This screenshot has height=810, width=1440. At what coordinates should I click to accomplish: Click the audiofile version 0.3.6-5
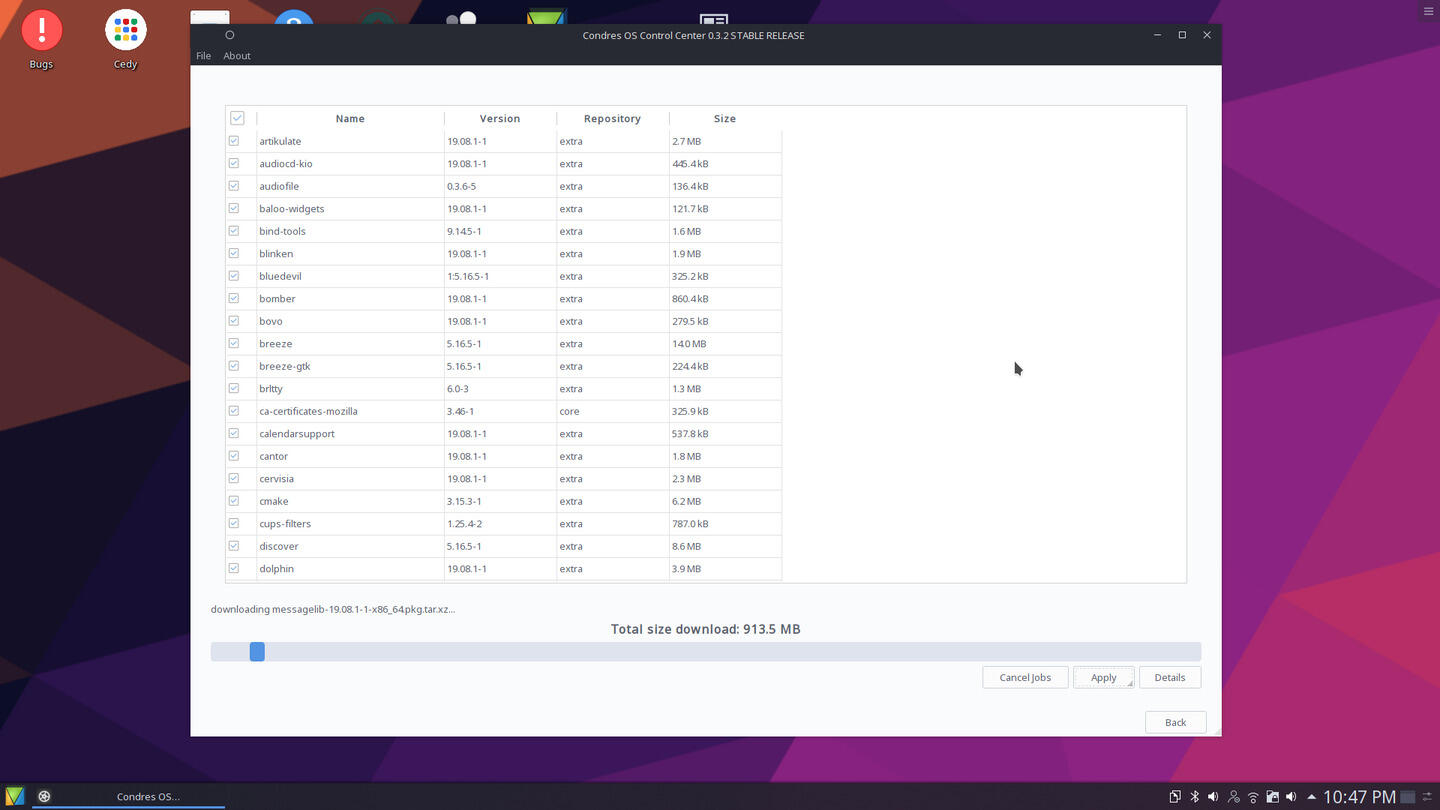(x=461, y=186)
